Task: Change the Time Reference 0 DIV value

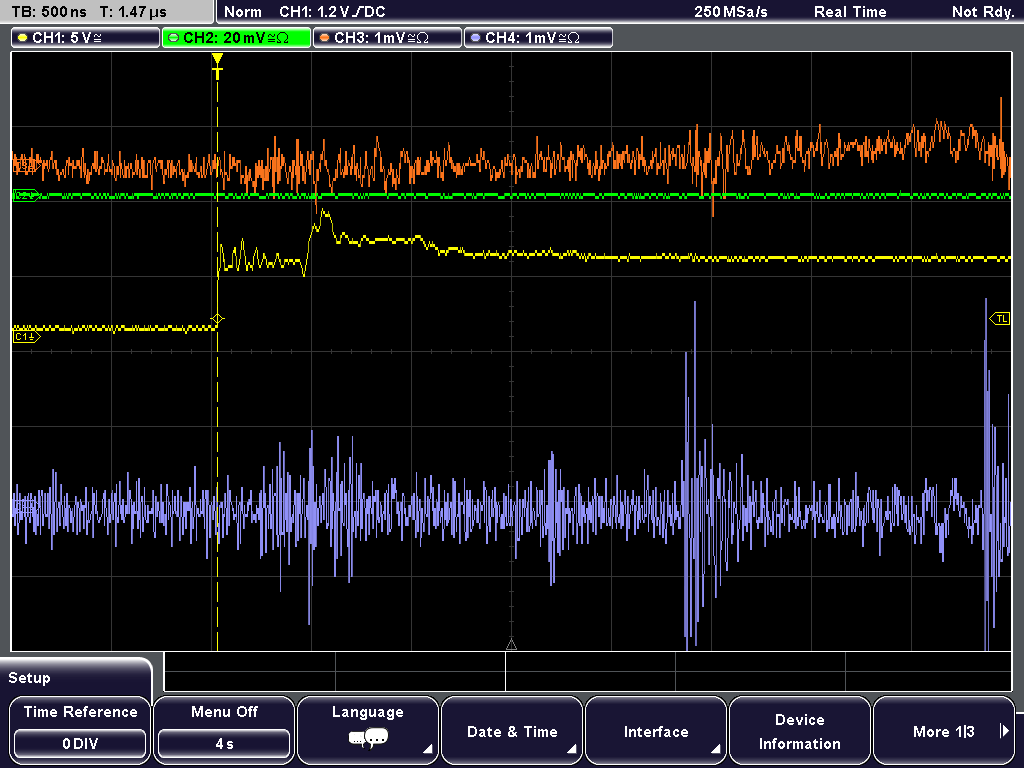Action: pos(80,744)
